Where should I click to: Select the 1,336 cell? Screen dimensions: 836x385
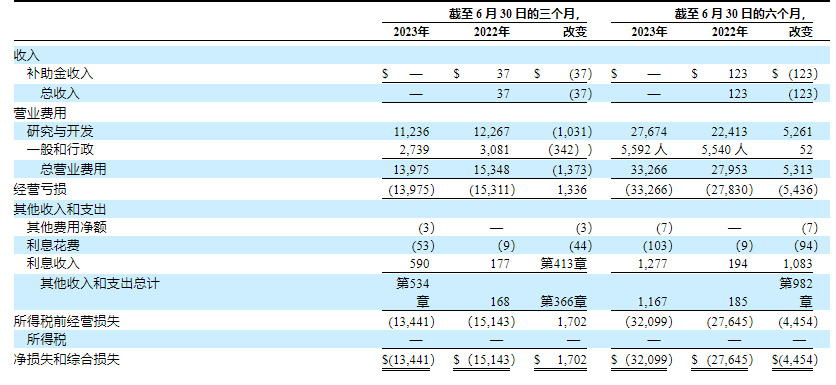571,189
